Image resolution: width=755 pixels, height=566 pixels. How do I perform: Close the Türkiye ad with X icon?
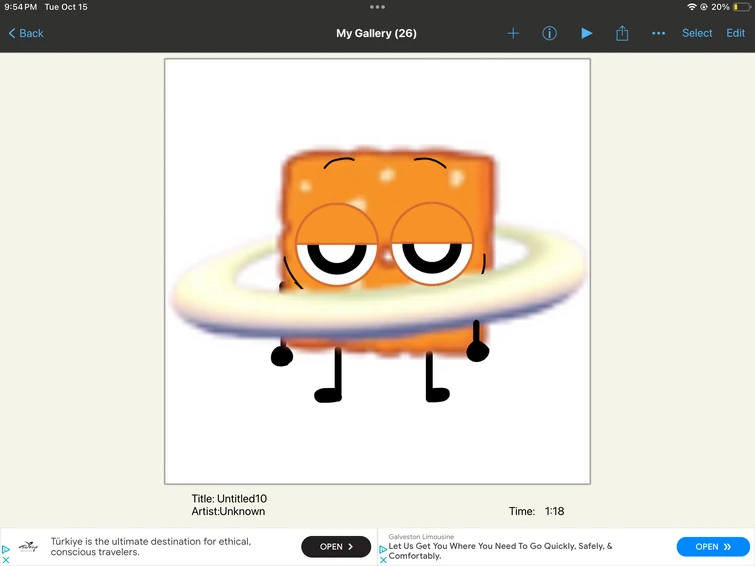tap(6, 560)
